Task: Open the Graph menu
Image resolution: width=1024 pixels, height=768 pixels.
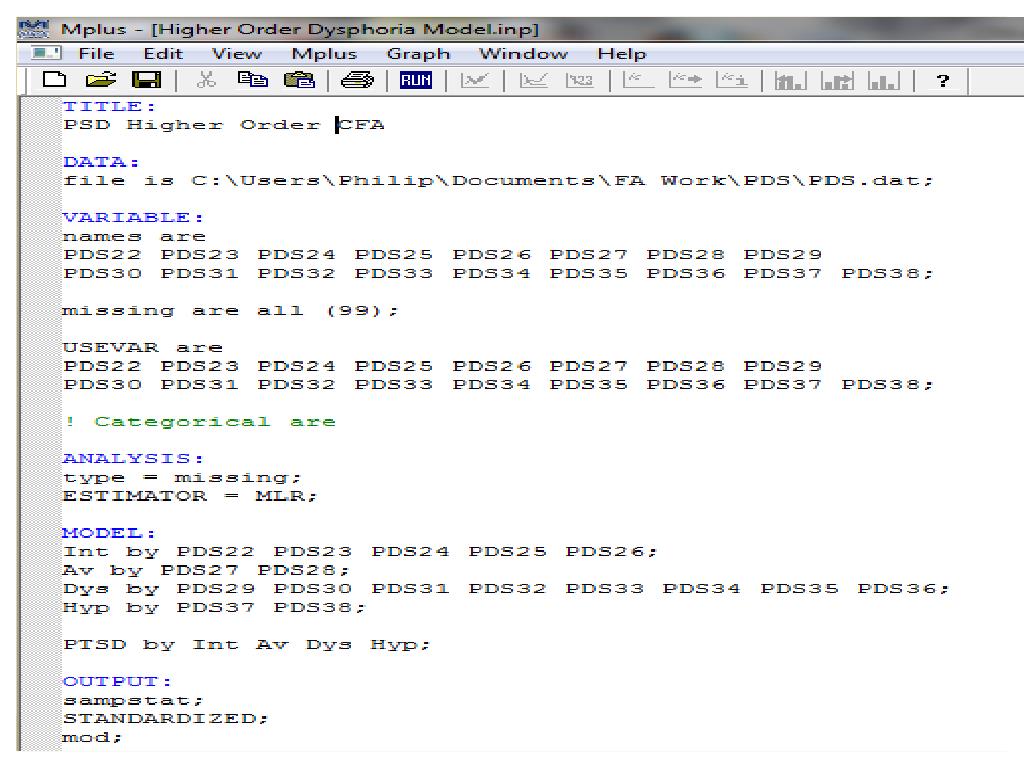Action: 419,54
